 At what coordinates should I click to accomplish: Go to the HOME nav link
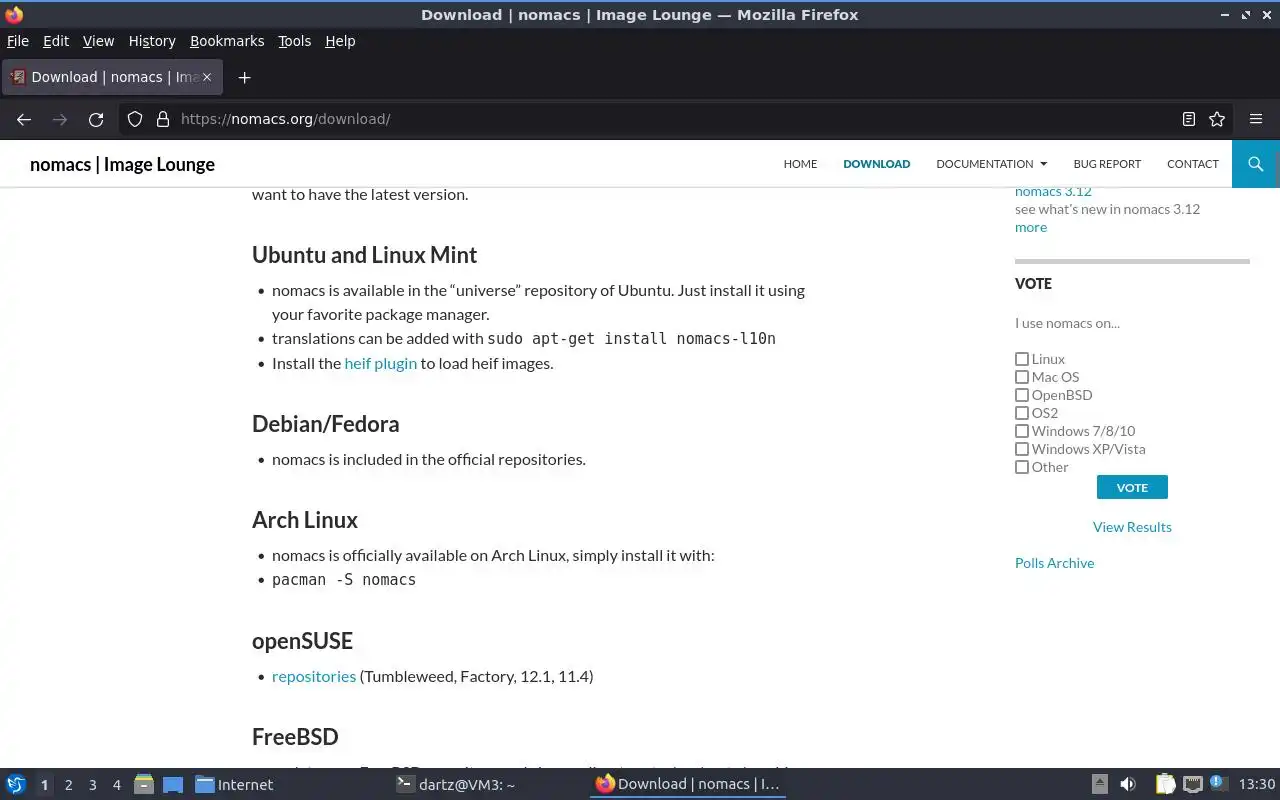[x=800, y=164]
